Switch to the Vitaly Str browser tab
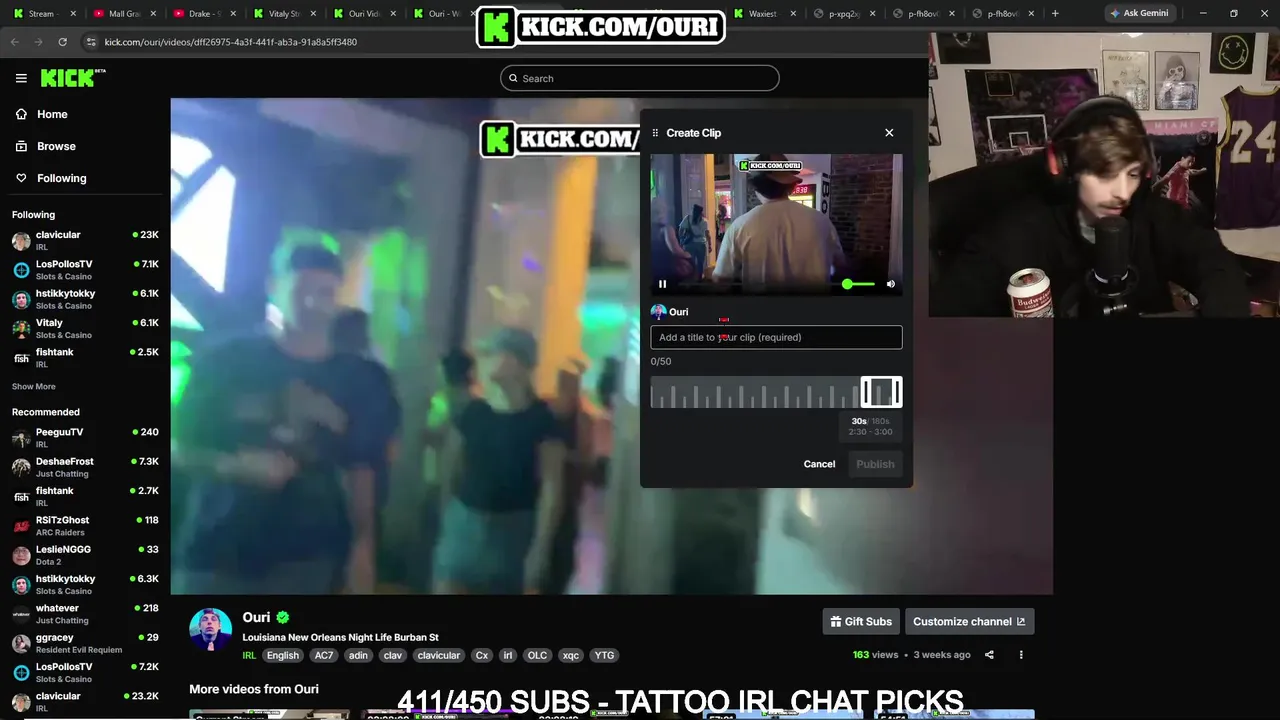 (x=285, y=14)
